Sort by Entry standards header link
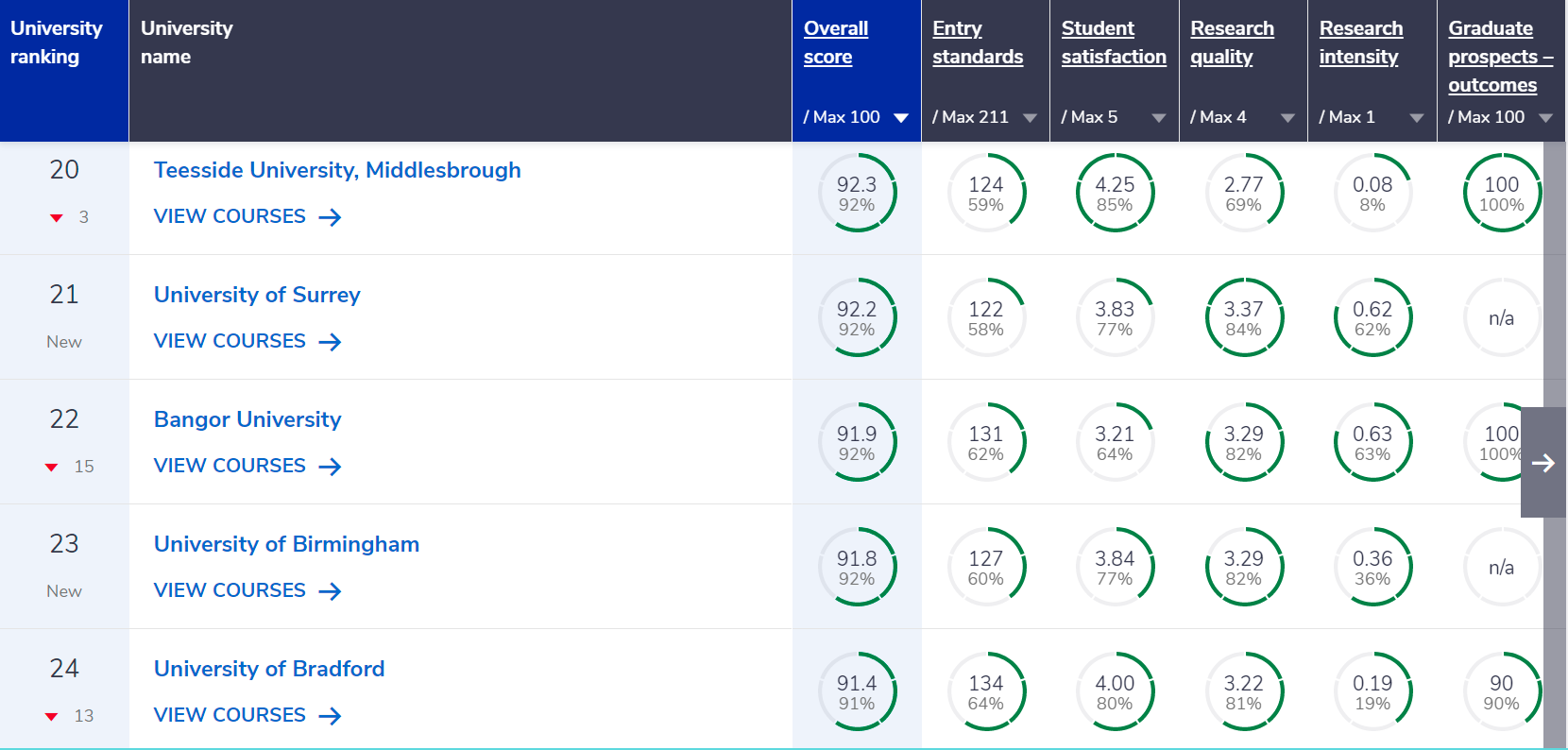Viewport: 1568px width, 750px height. tap(977, 43)
